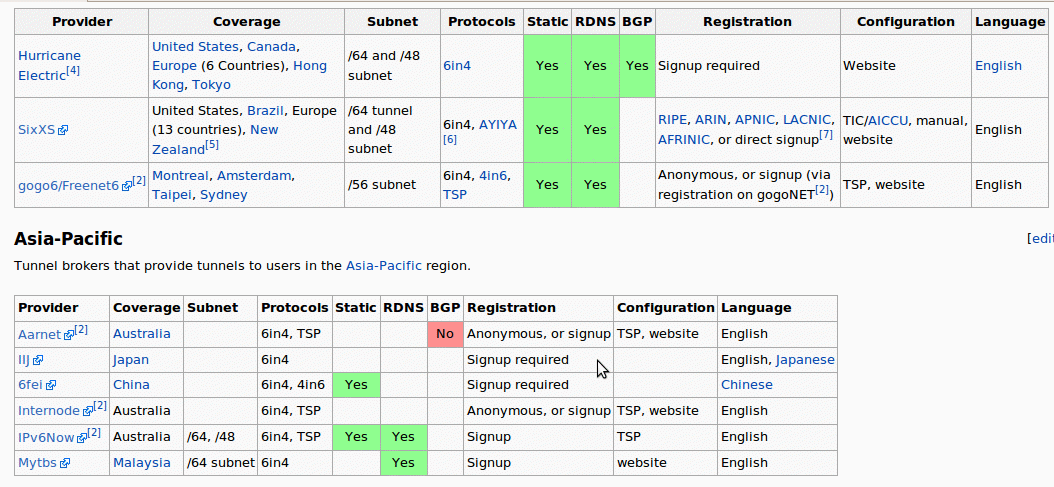Open the Japan coverage link
This screenshot has width=1054, height=487.
[131, 360]
